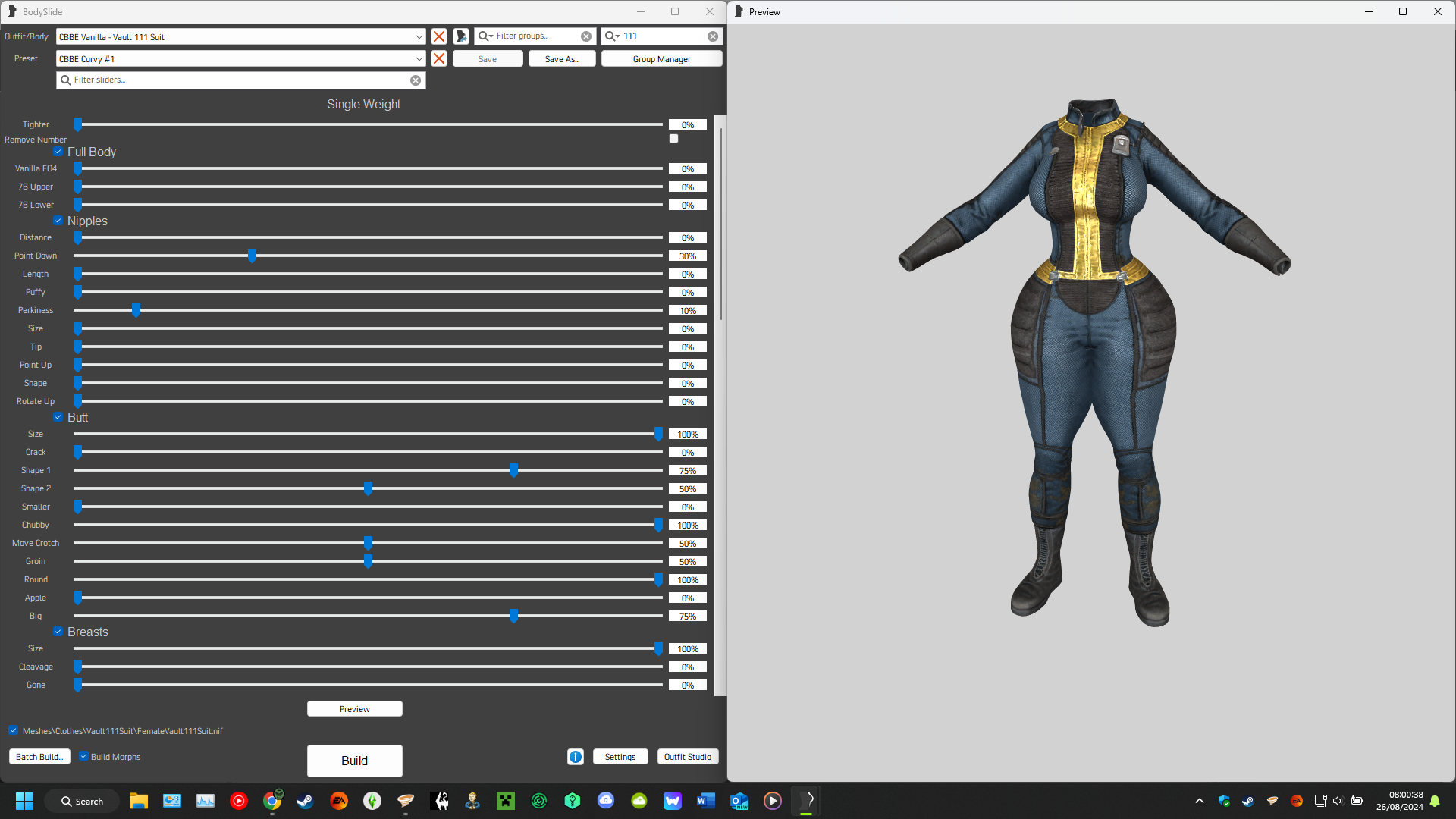Open File Explorer from the taskbar

[138, 801]
